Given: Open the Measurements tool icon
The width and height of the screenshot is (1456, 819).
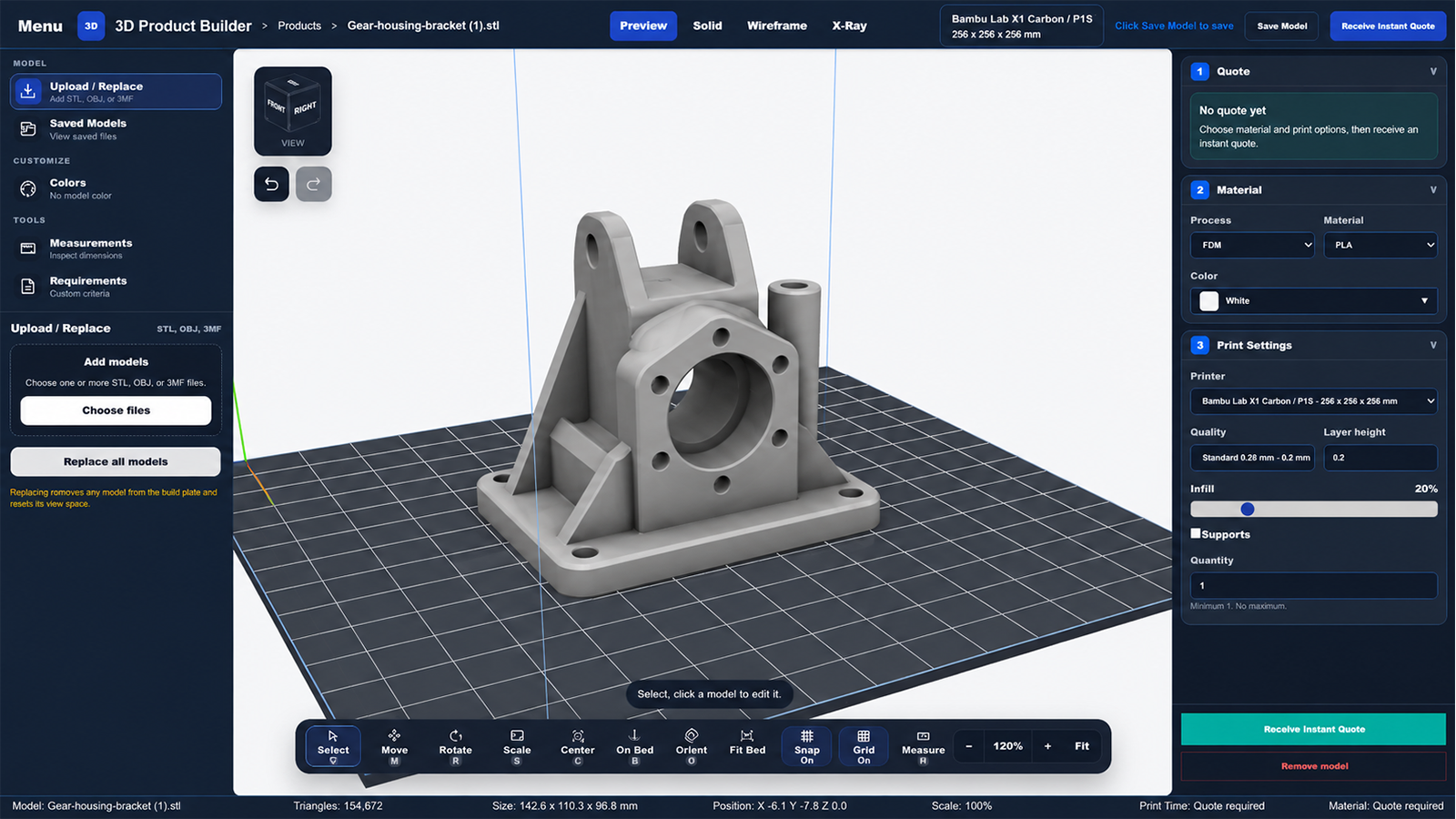Looking at the screenshot, I should 28,248.
